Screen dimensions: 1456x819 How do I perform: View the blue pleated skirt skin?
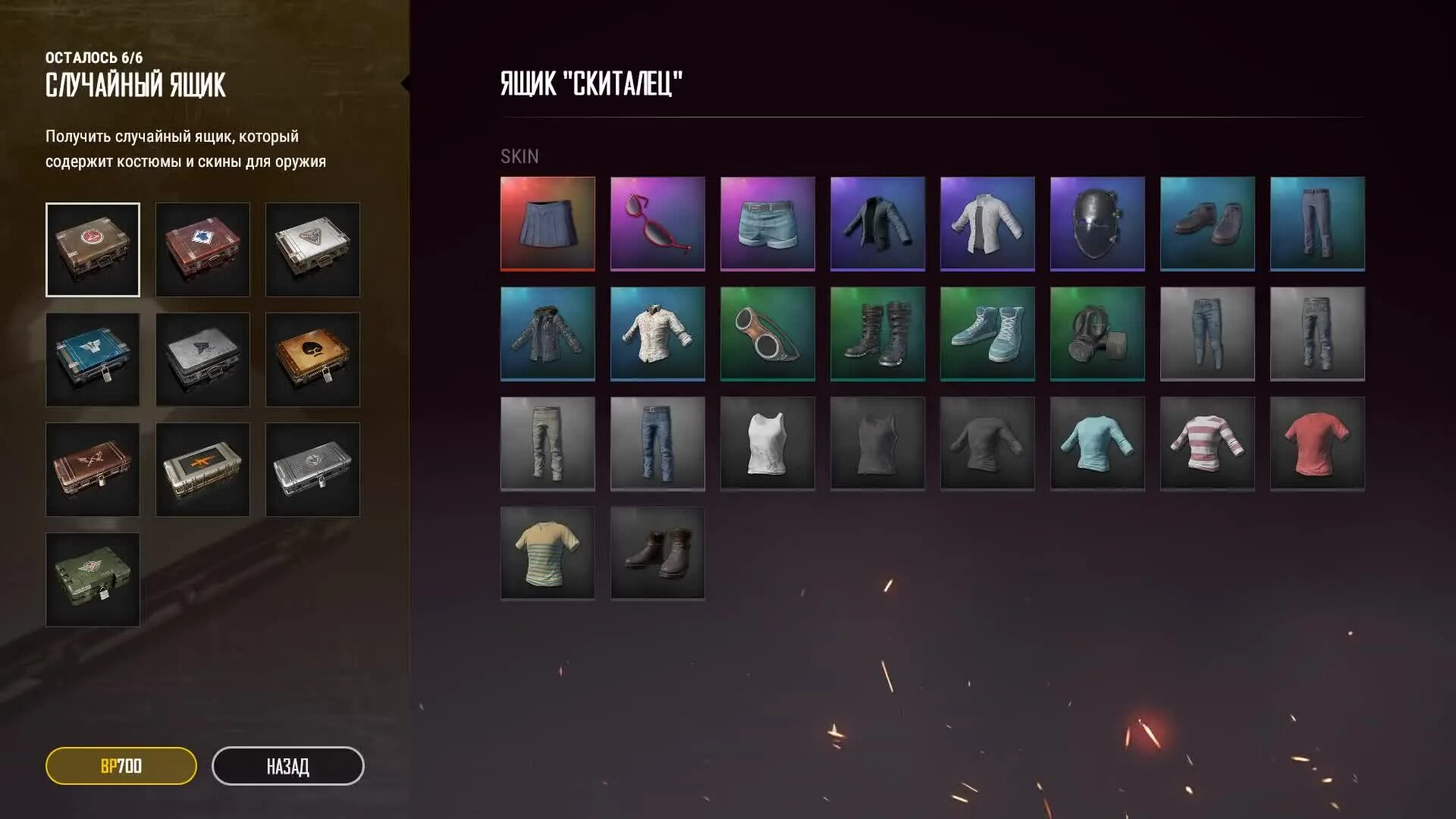point(548,224)
